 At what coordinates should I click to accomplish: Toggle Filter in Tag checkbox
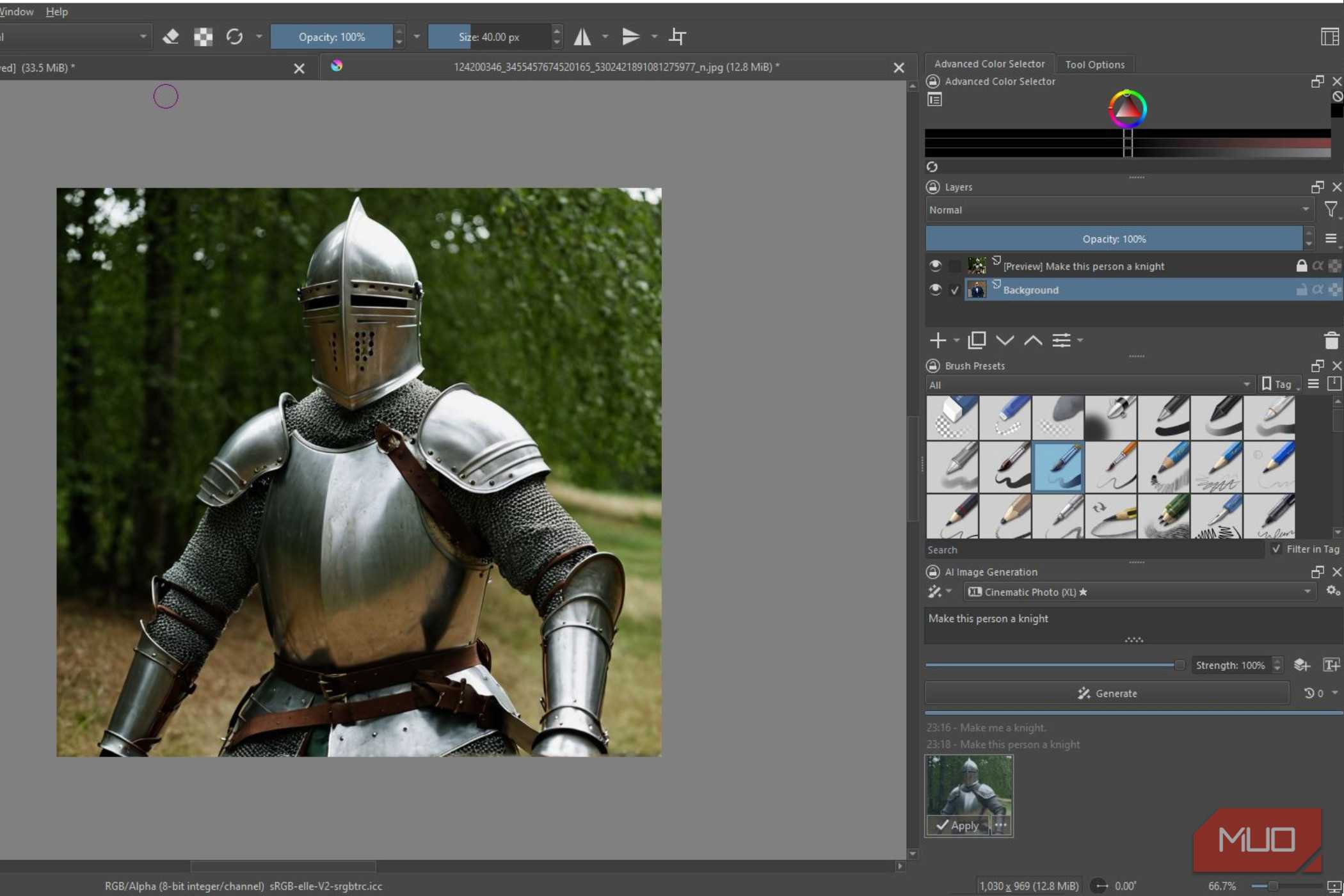tap(1276, 549)
